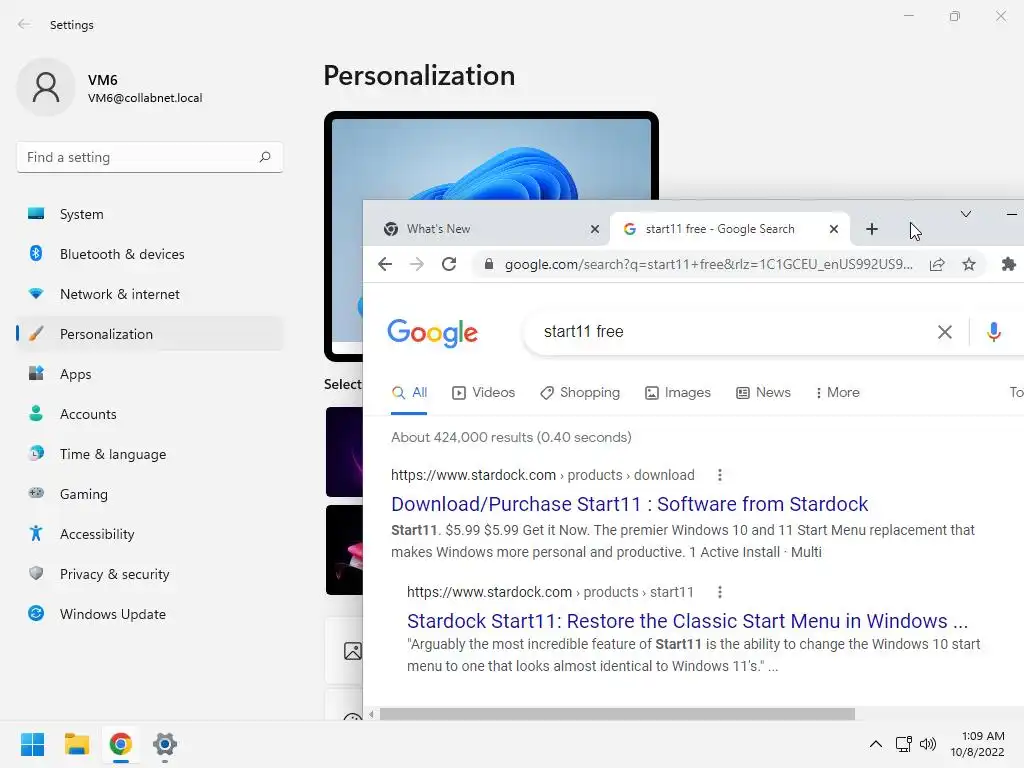Expand the More search filters
The image size is (1024, 768).
pos(837,392)
